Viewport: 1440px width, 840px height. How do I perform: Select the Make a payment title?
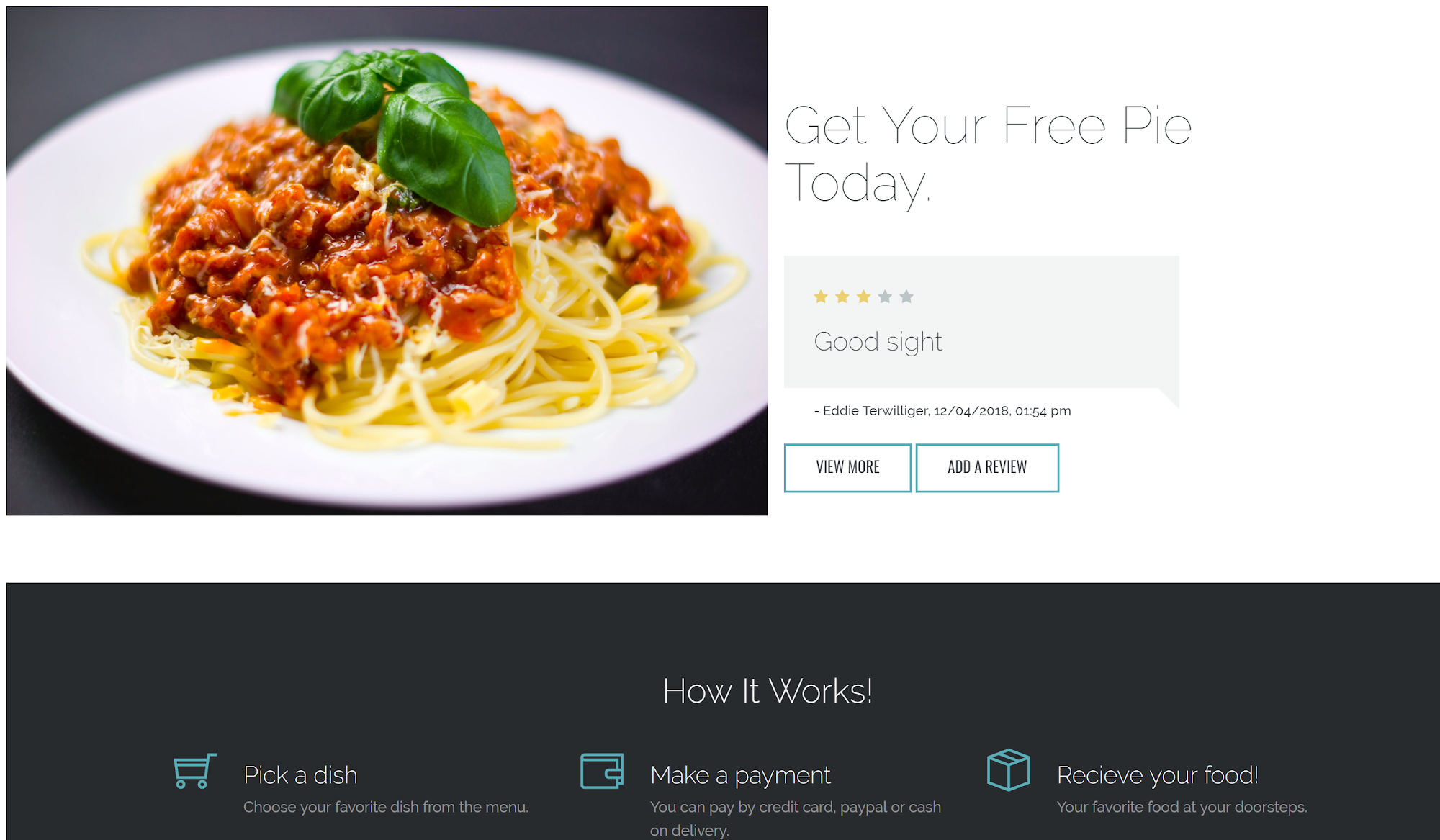pyautogui.click(x=740, y=776)
